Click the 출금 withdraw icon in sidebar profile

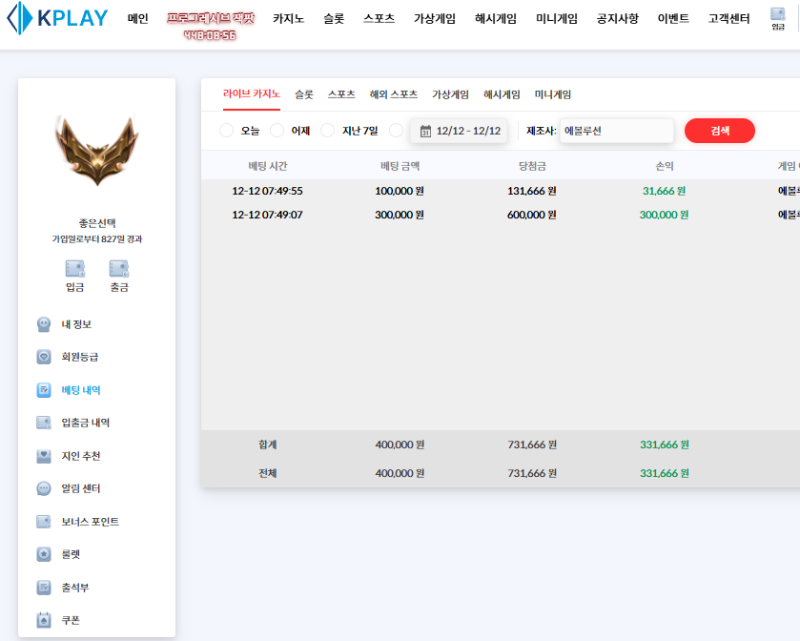point(119,269)
